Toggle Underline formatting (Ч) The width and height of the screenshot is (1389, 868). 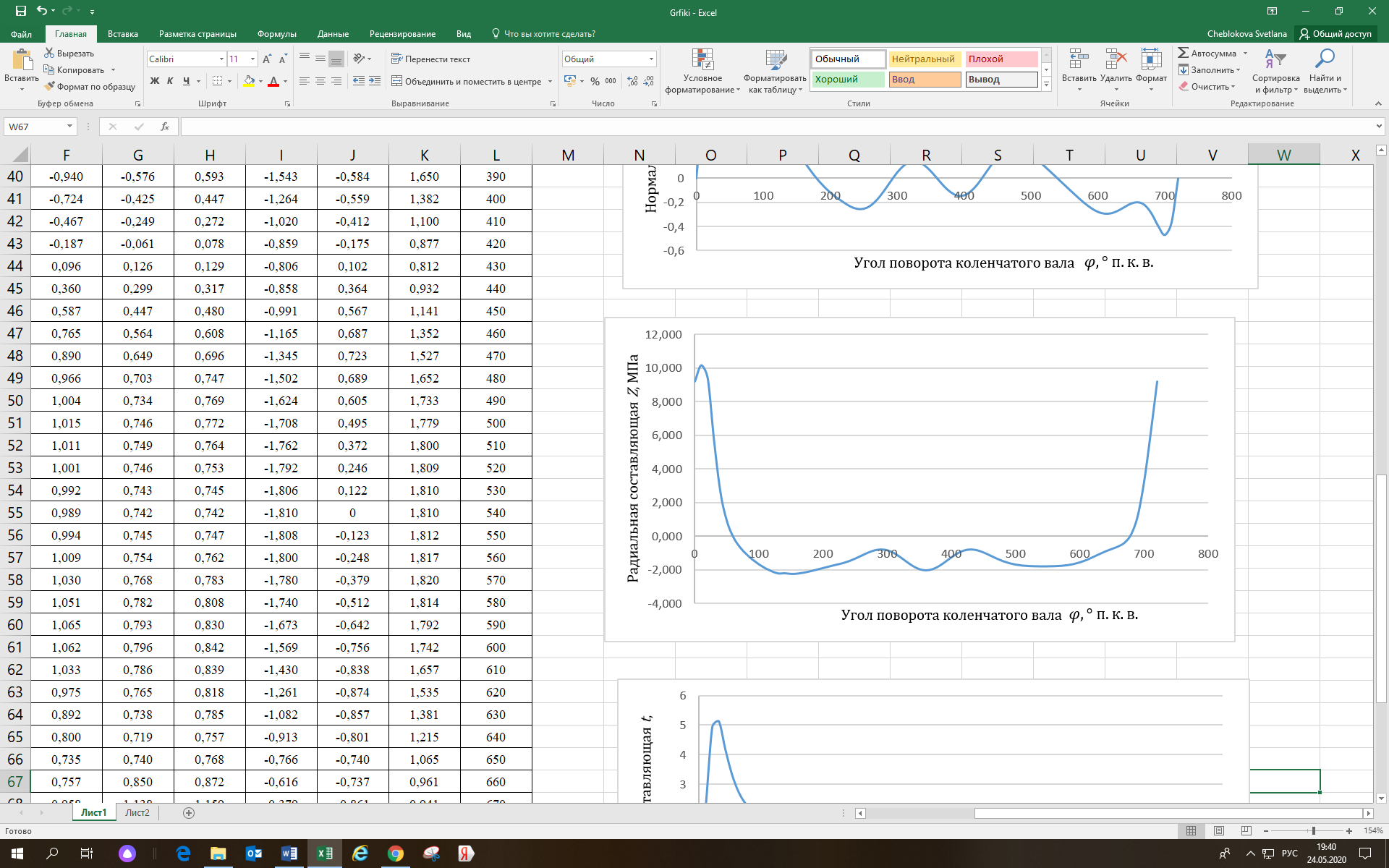[x=186, y=81]
